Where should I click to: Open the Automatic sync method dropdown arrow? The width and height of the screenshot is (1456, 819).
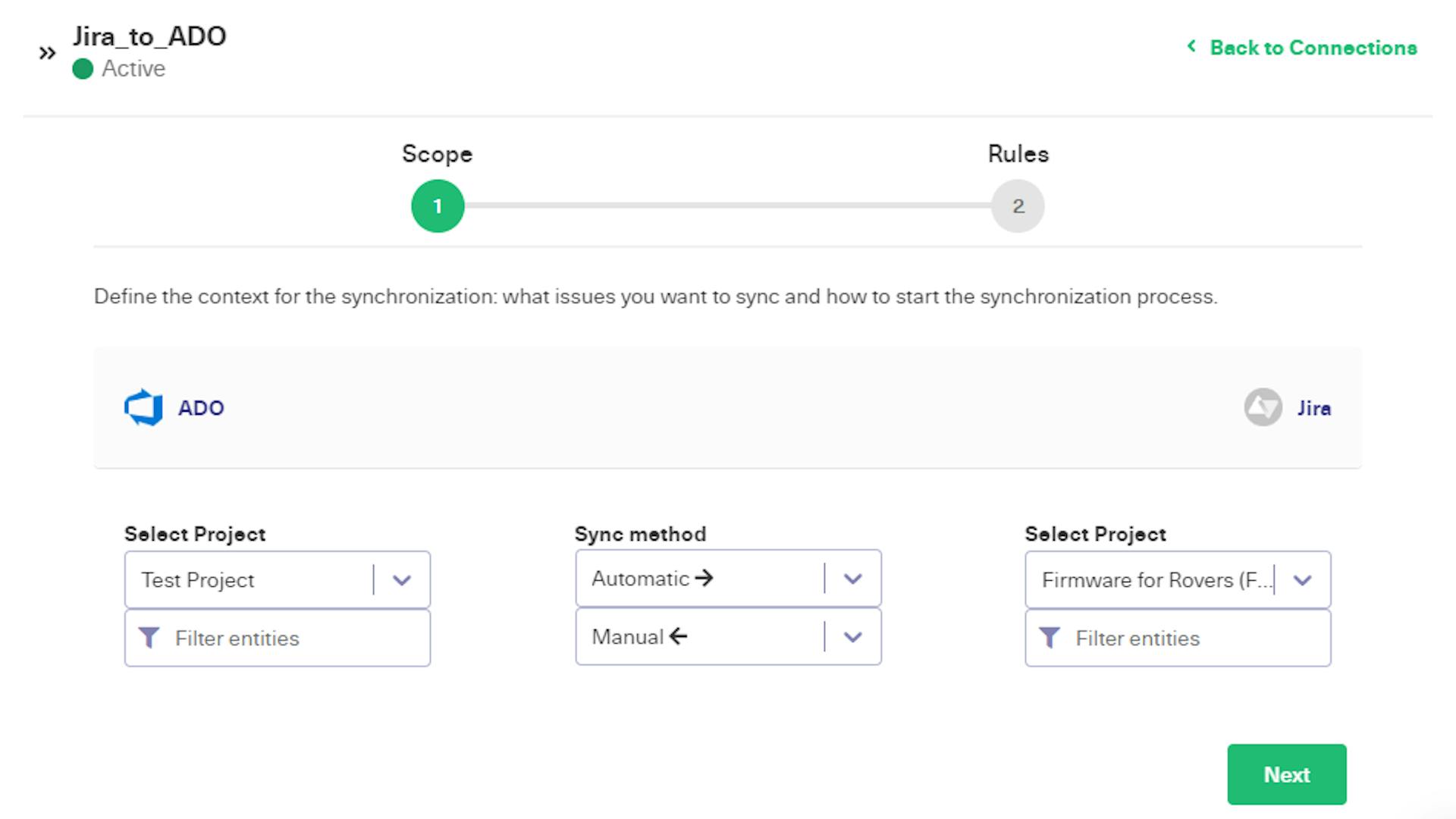pyautogui.click(x=853, y=579)
